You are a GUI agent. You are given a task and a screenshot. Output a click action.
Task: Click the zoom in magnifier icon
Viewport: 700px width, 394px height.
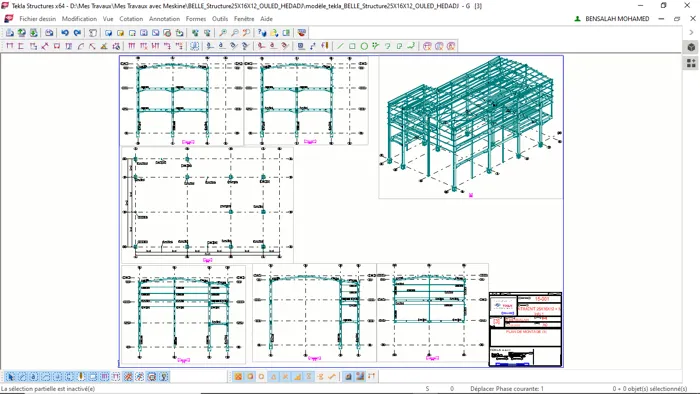point(222,33)
